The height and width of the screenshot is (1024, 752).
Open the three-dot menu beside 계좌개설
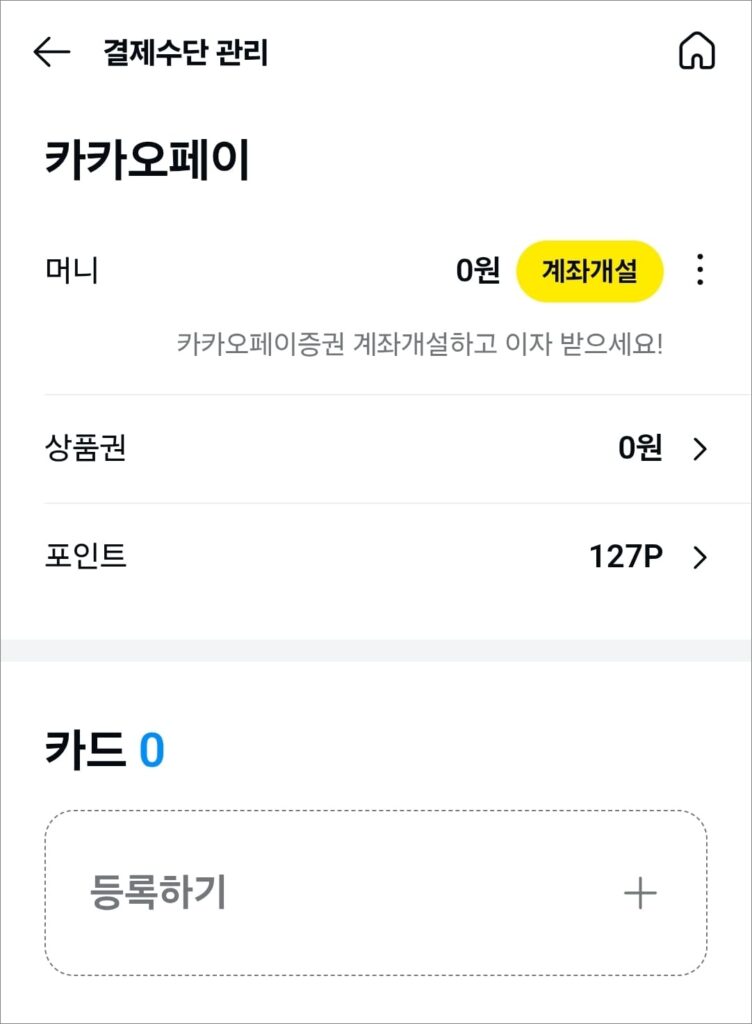pos(700,270)
